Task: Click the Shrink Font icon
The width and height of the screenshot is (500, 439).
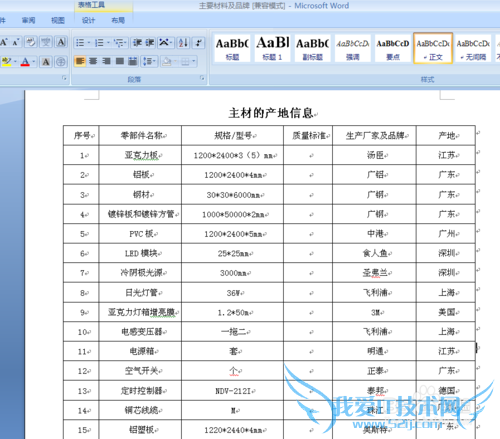Action: click(x=16, y=42)
